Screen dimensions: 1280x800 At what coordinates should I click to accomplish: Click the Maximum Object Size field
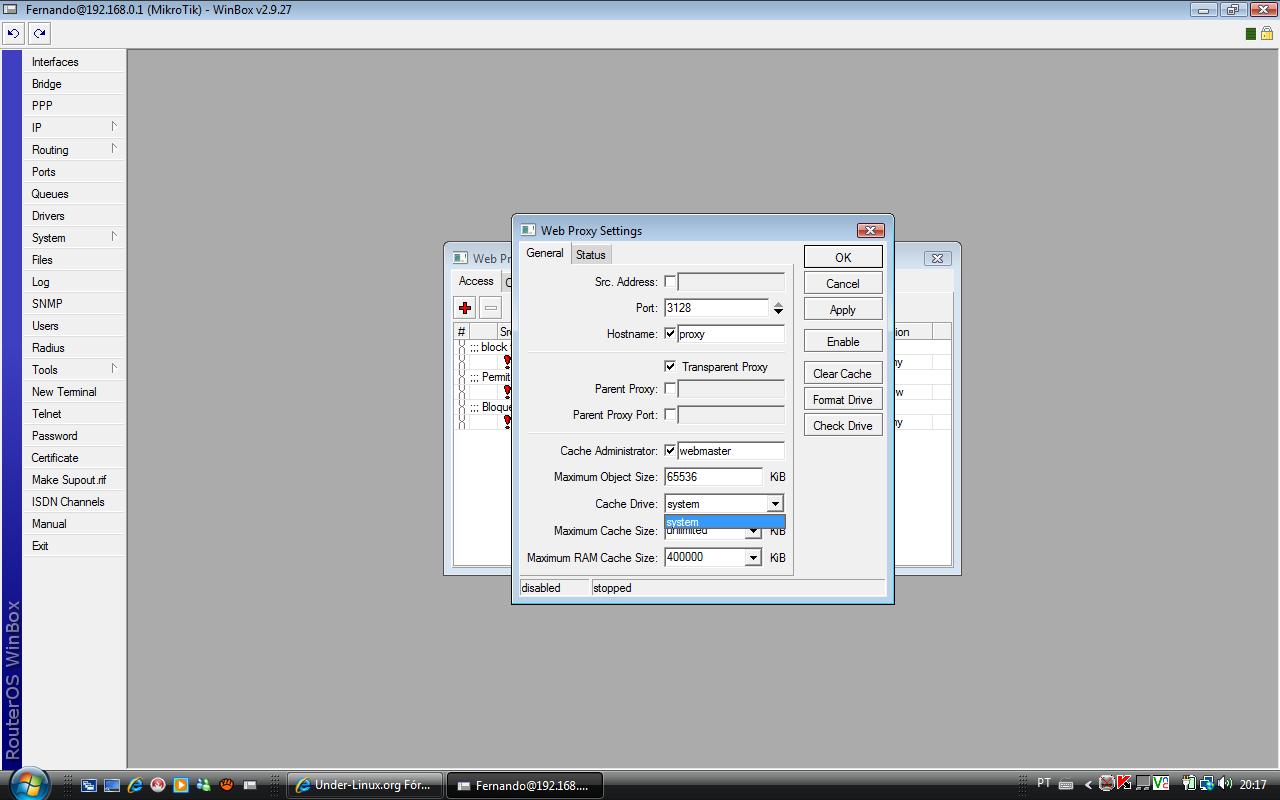tap(713, 477)
